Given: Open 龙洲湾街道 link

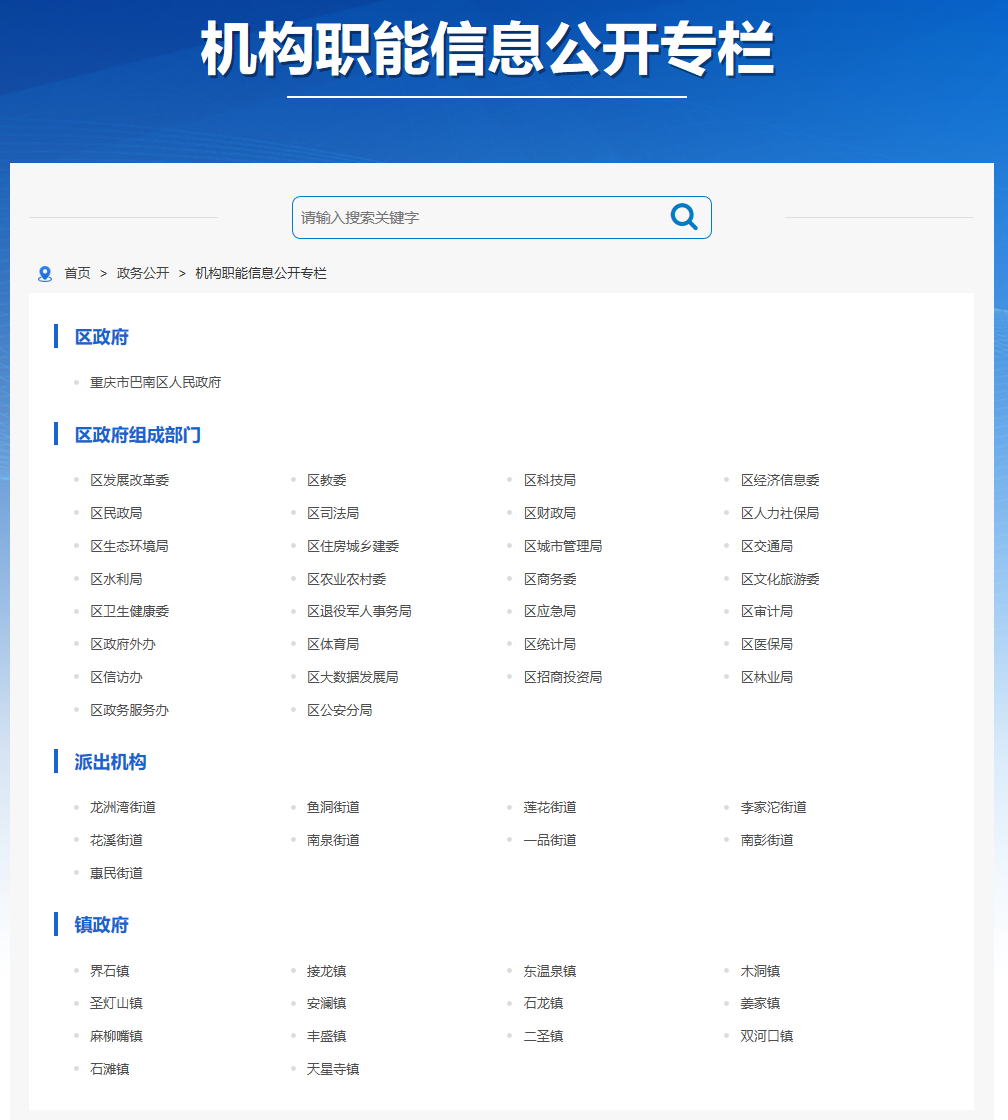Looking at the screenshot, I should [122, 807].
